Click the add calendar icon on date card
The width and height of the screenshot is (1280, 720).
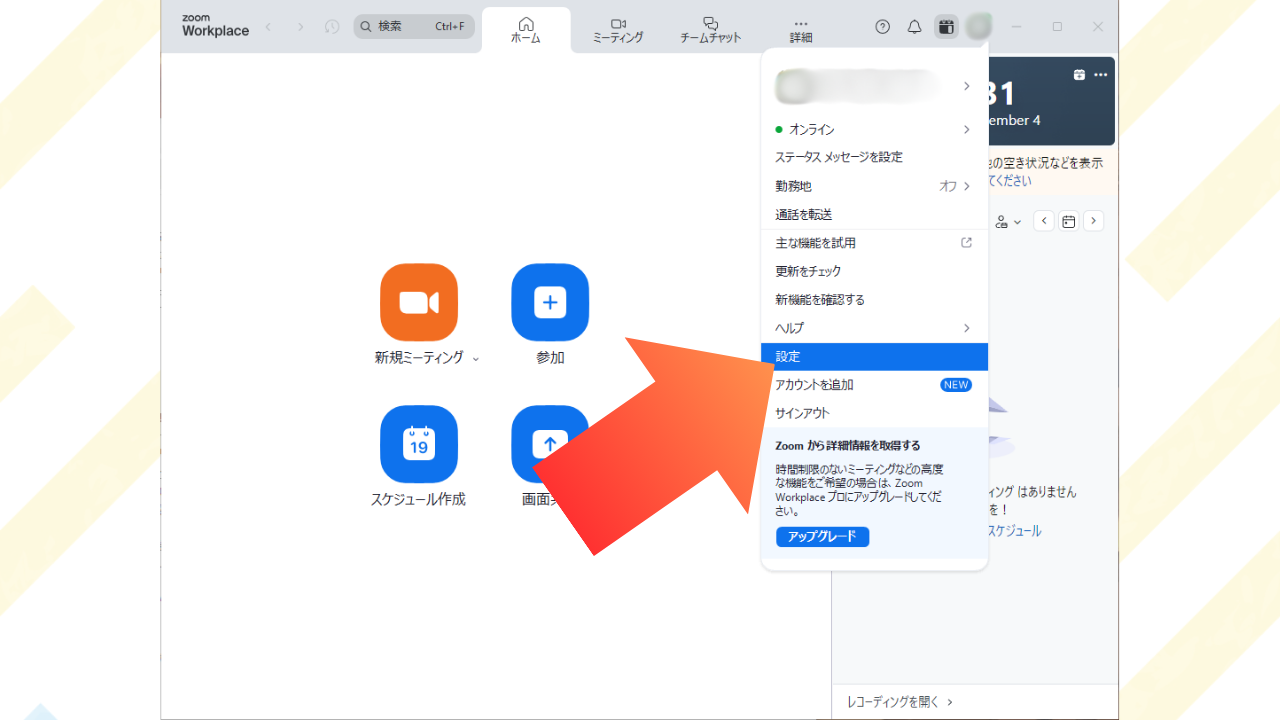coord(1079,75)
